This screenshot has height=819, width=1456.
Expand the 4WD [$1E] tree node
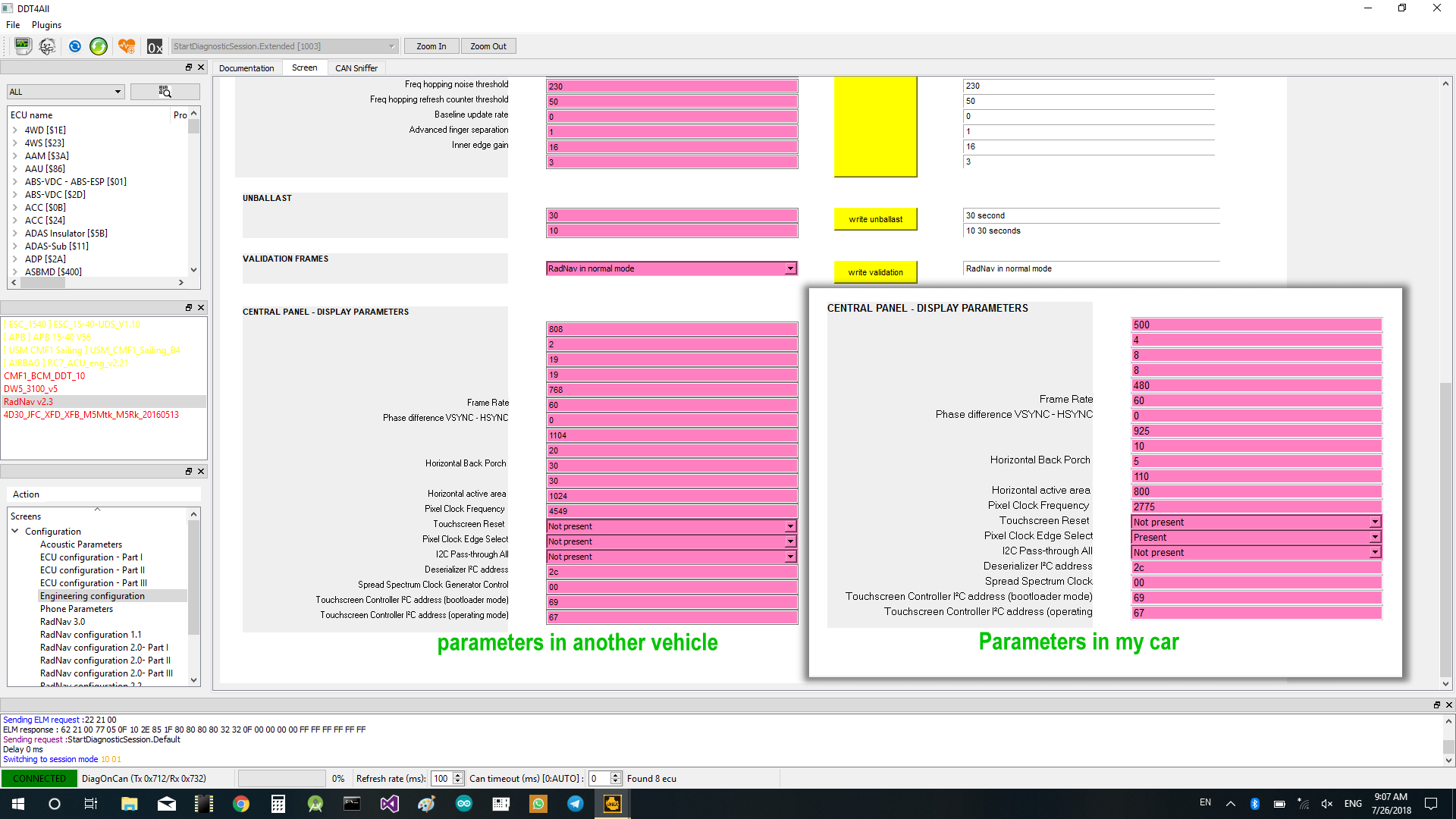[x=15, y=130]
